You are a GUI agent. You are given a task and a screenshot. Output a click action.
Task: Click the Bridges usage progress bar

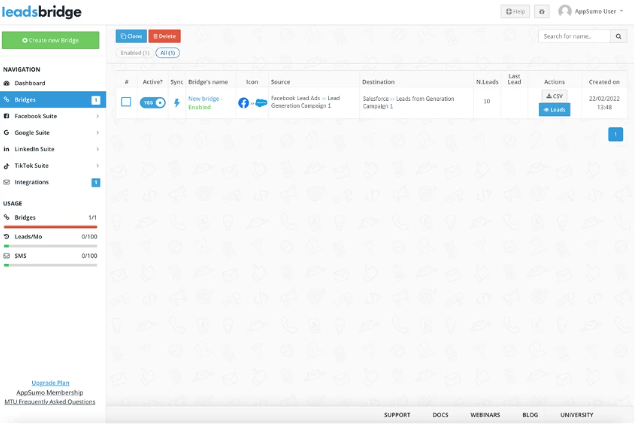[51, 227]
